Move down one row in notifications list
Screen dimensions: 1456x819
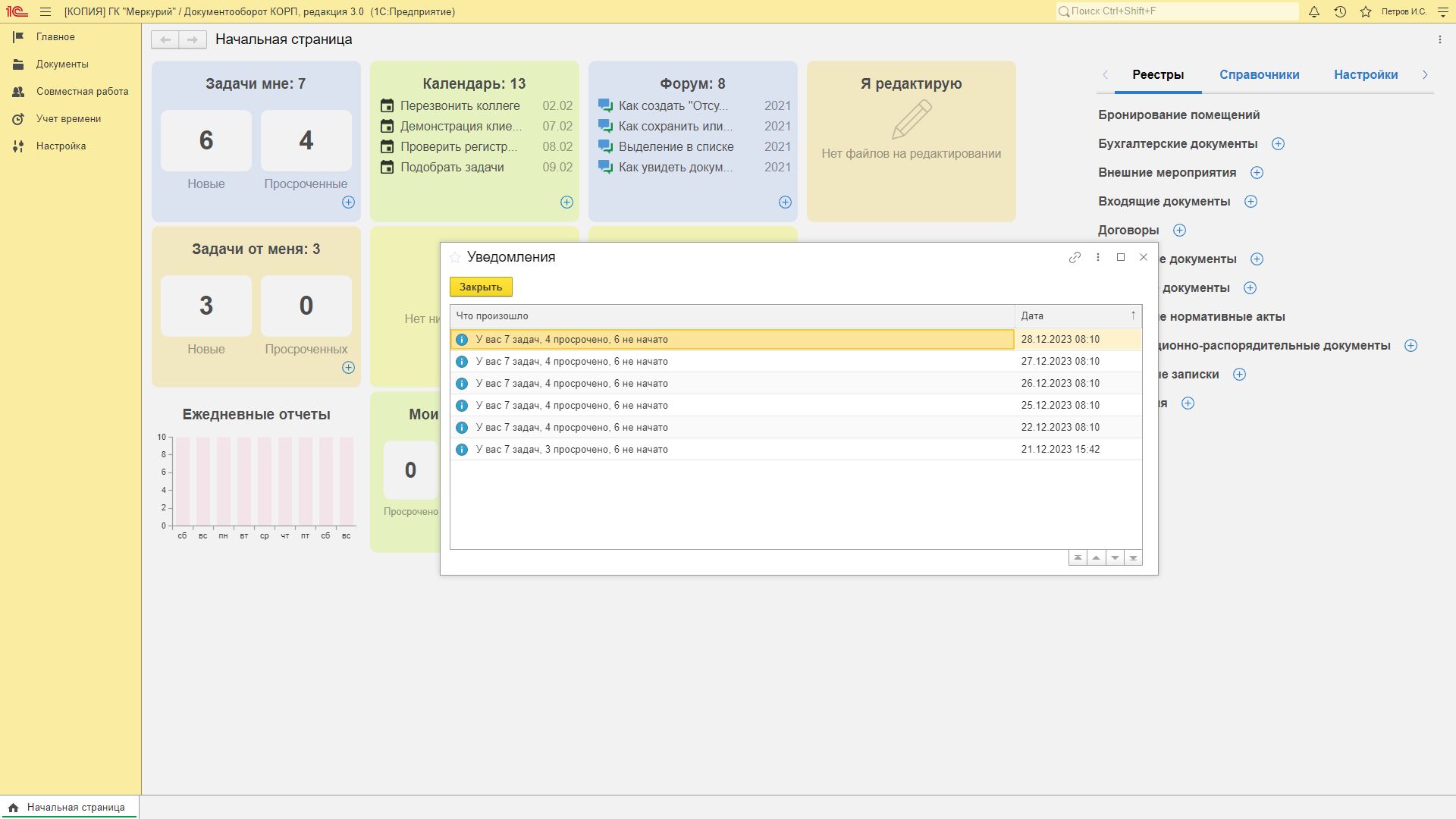pyautogui.click(x=1115, y=558)
